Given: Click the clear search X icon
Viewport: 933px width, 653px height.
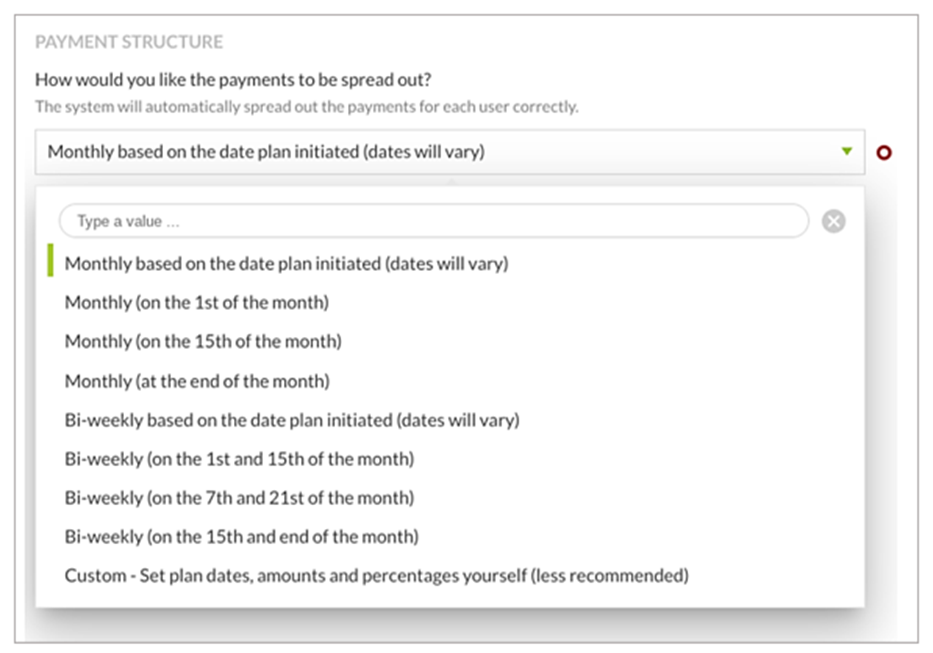Looking at the screenshot, I should click(833, 221).
